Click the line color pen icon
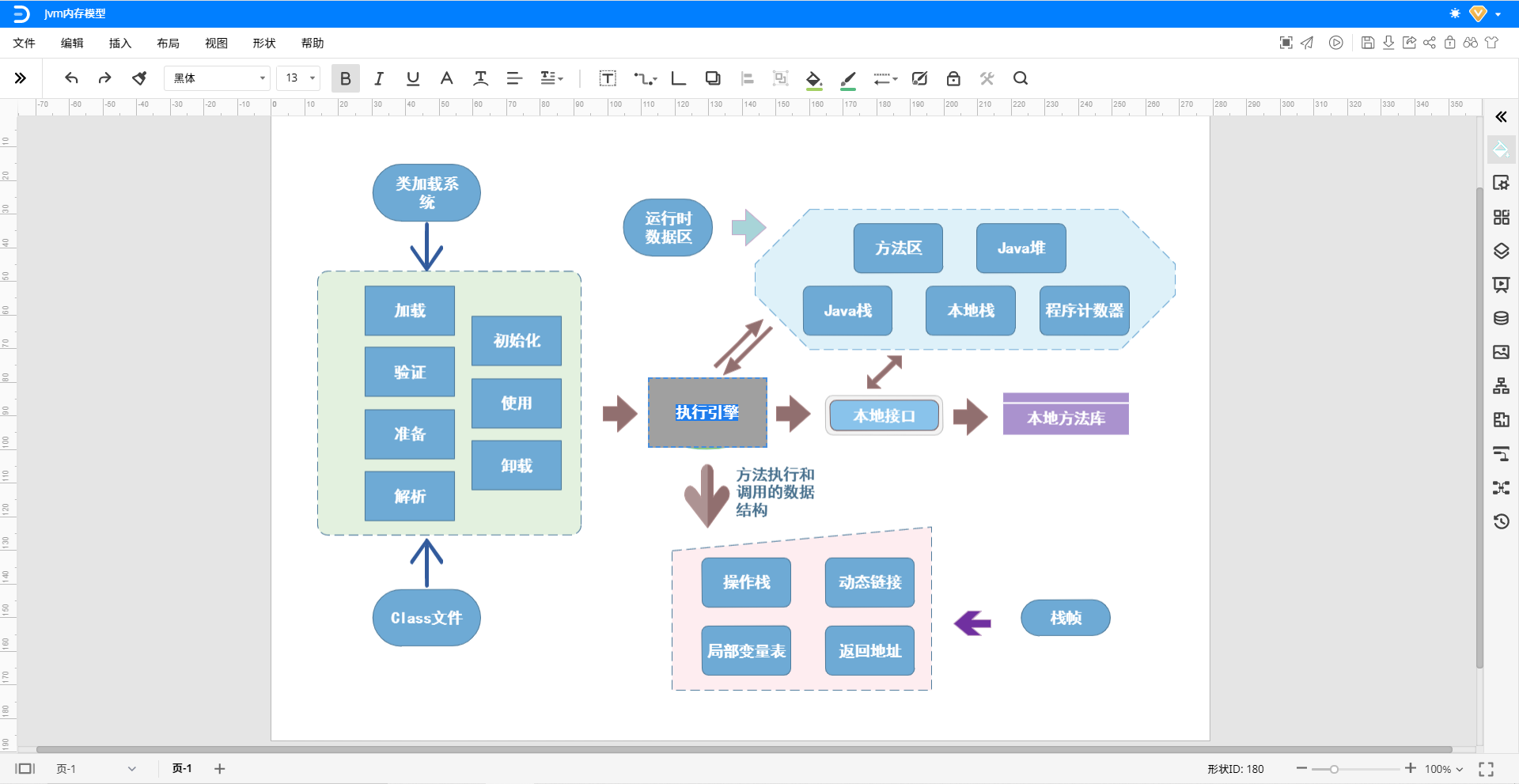The image size is (1519, 784). [848, 79]
